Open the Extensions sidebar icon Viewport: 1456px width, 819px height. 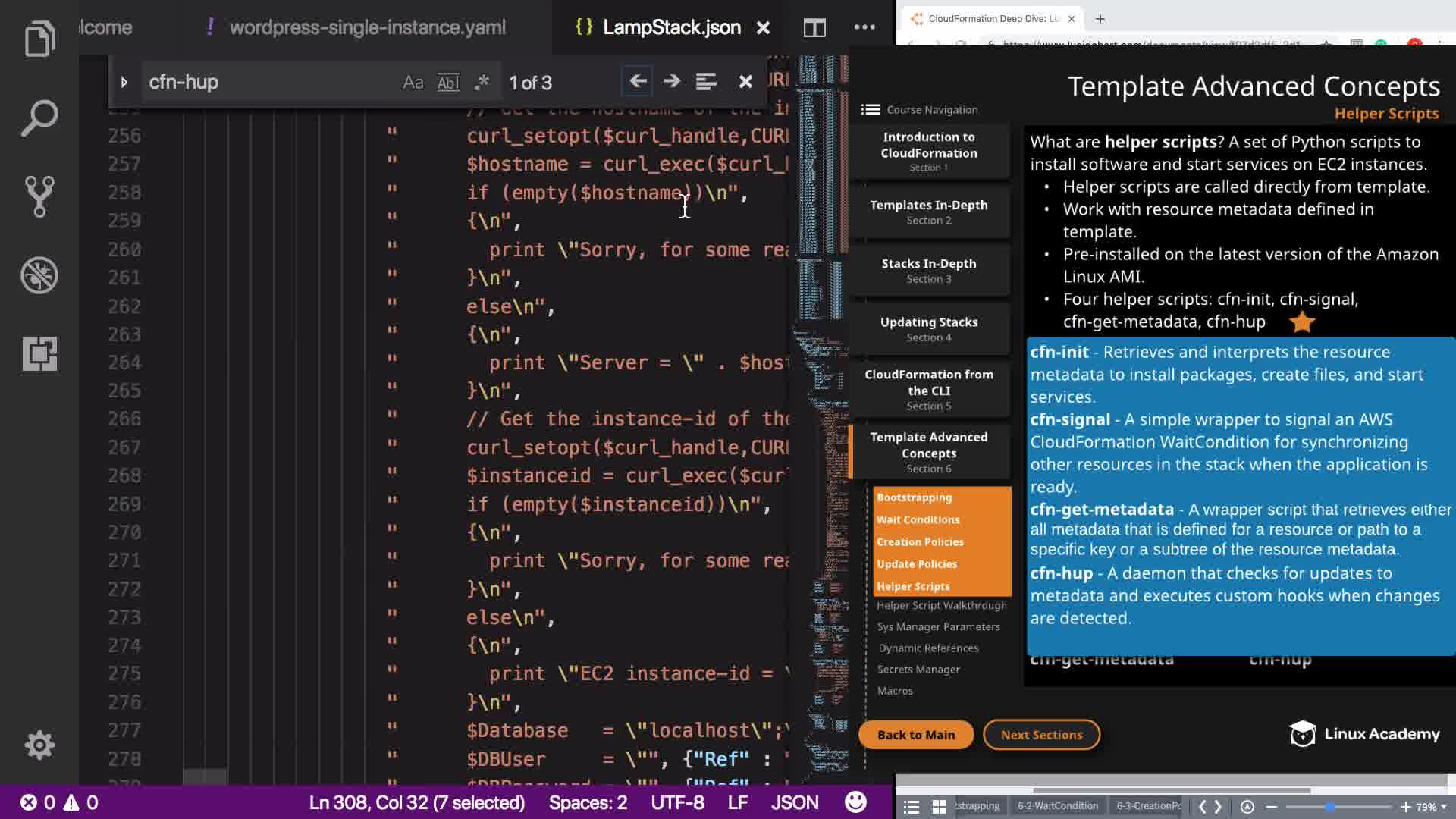tap(39, 354)
